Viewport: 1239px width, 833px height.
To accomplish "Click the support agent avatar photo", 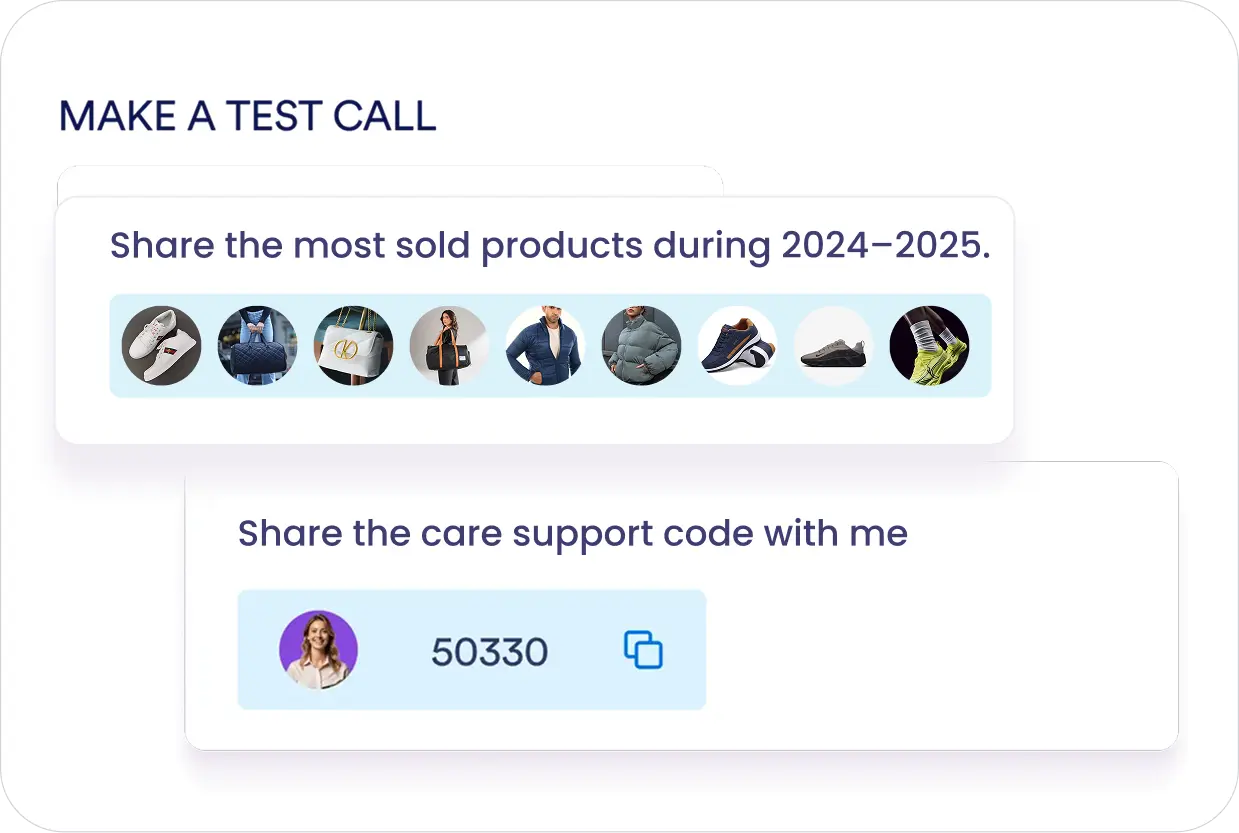I will (x=318, y=650).
